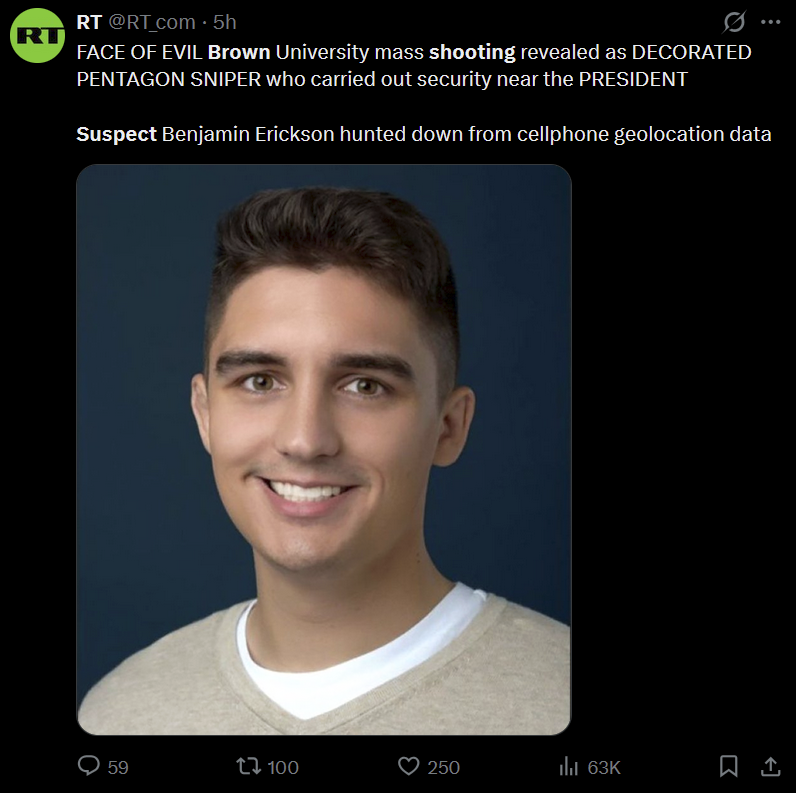The width and height of the screenshot is (796, 793).
Task: Open the view analytics bar-chart icon
Action: [x=568, y=766]
